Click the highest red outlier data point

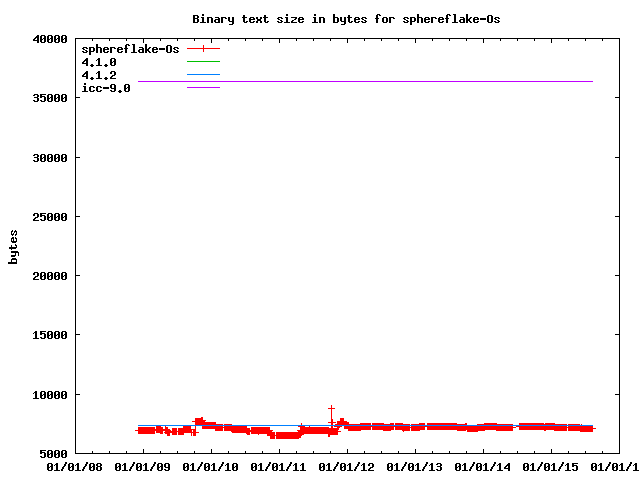pyautogui.click(x=331, y=408)
